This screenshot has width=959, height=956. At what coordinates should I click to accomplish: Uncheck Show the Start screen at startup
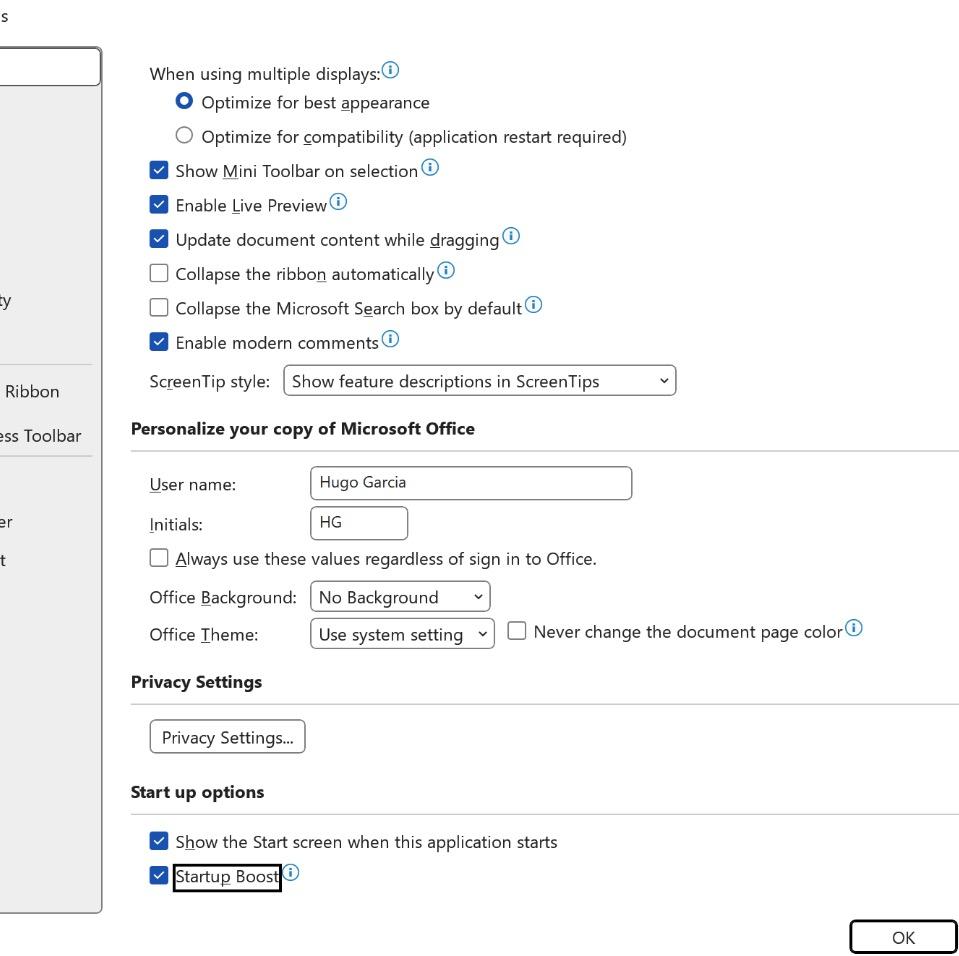point(159,841)
